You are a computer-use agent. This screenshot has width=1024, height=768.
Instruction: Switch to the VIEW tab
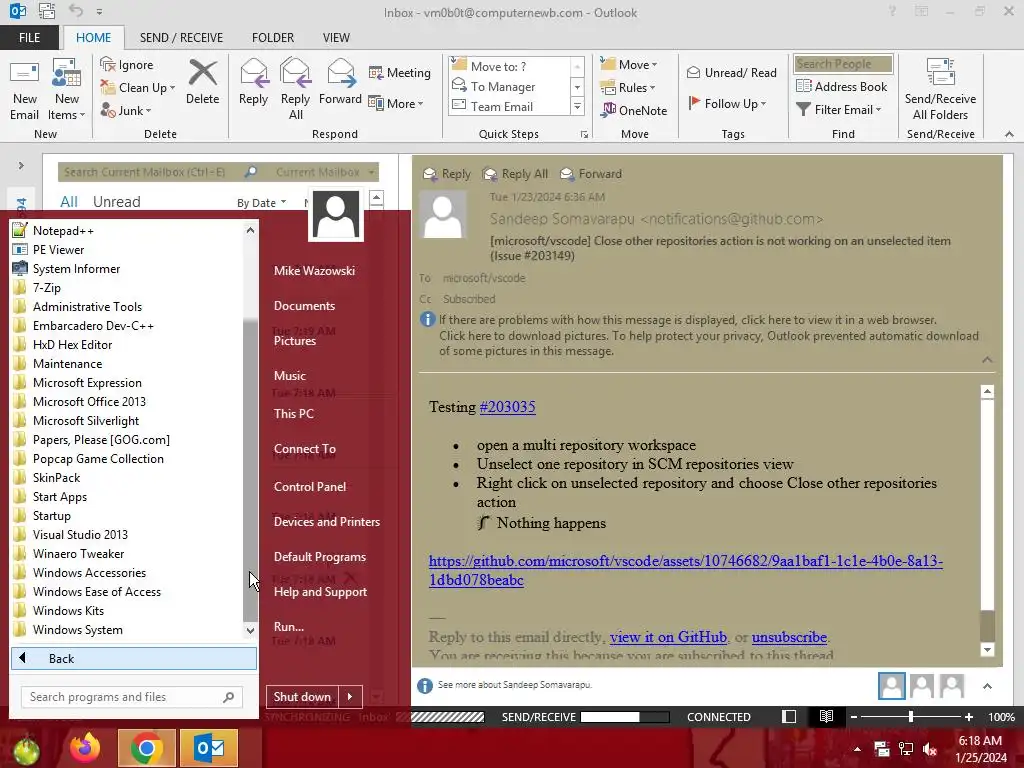[x=336, y=38]
